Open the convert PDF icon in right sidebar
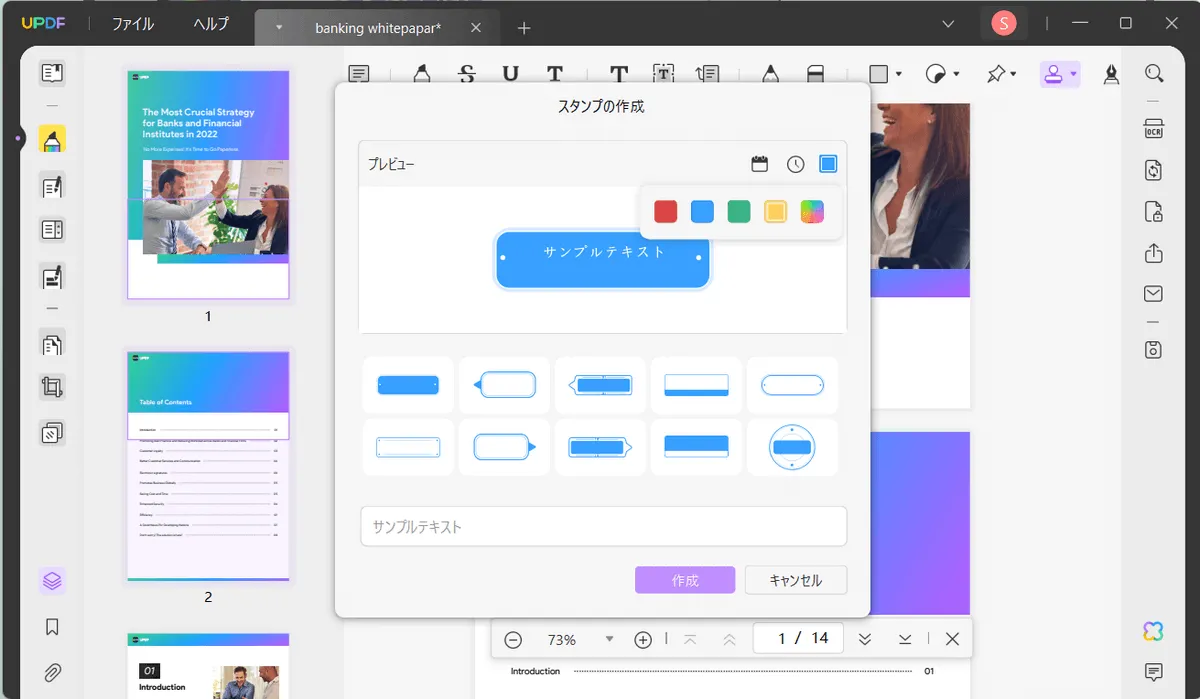This screenshot has width=1200, height=699. 1154,170
